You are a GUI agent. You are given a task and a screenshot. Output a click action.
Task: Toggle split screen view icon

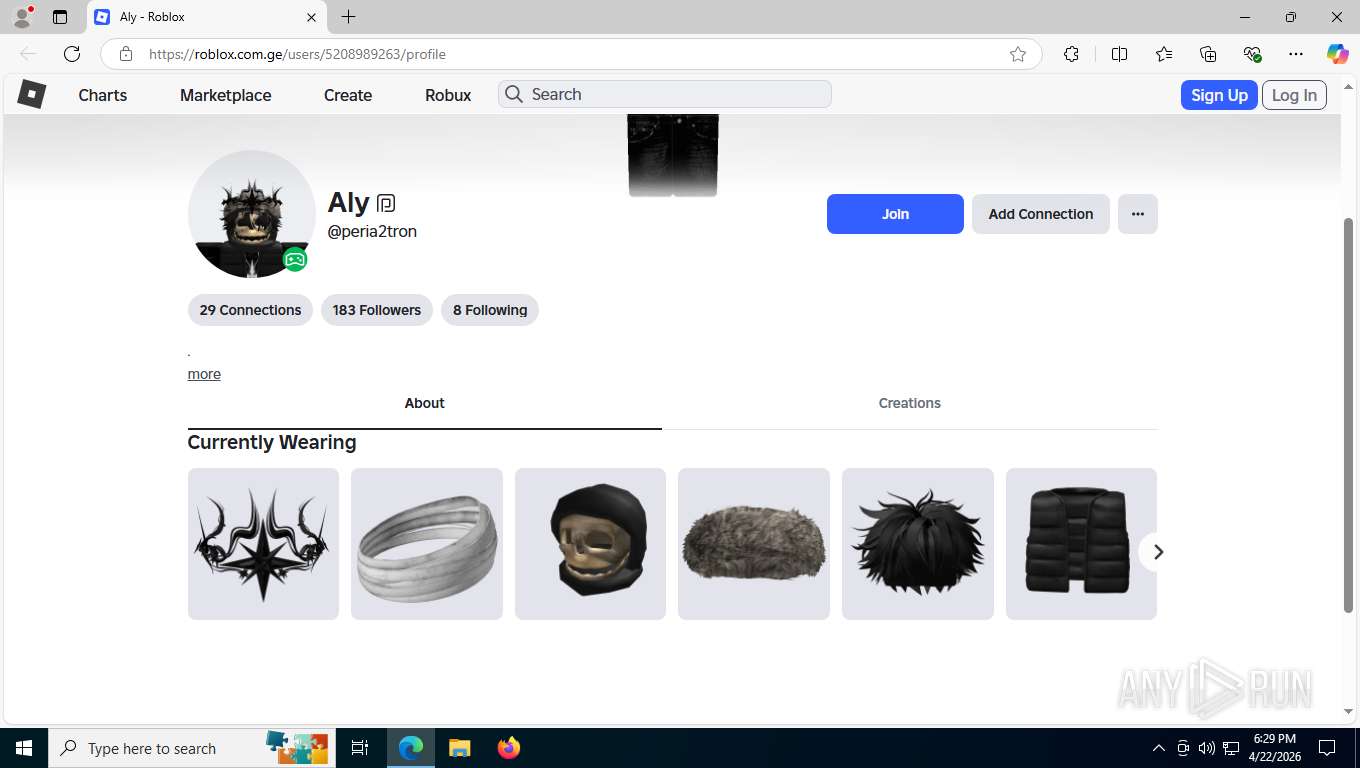click(x=1119, y=54)
